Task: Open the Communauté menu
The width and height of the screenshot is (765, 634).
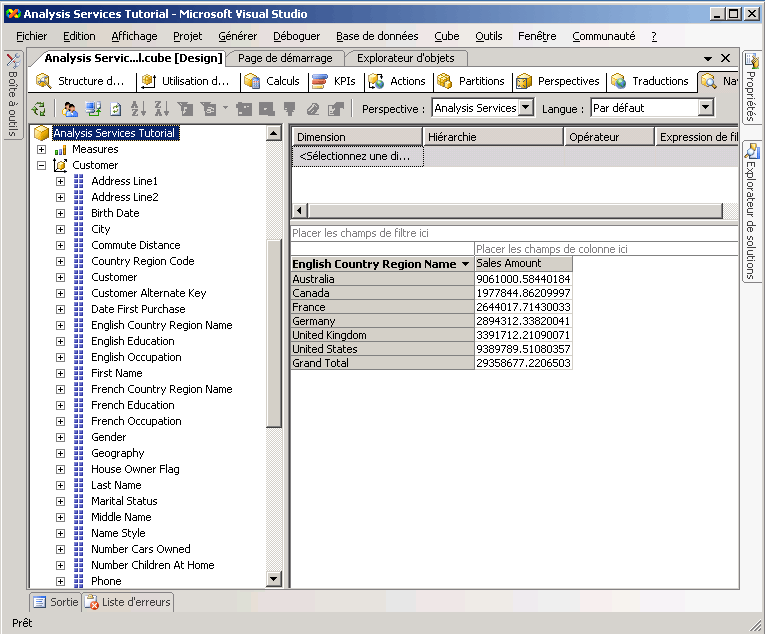Action: pyautogui.click(x=604, y=36)
